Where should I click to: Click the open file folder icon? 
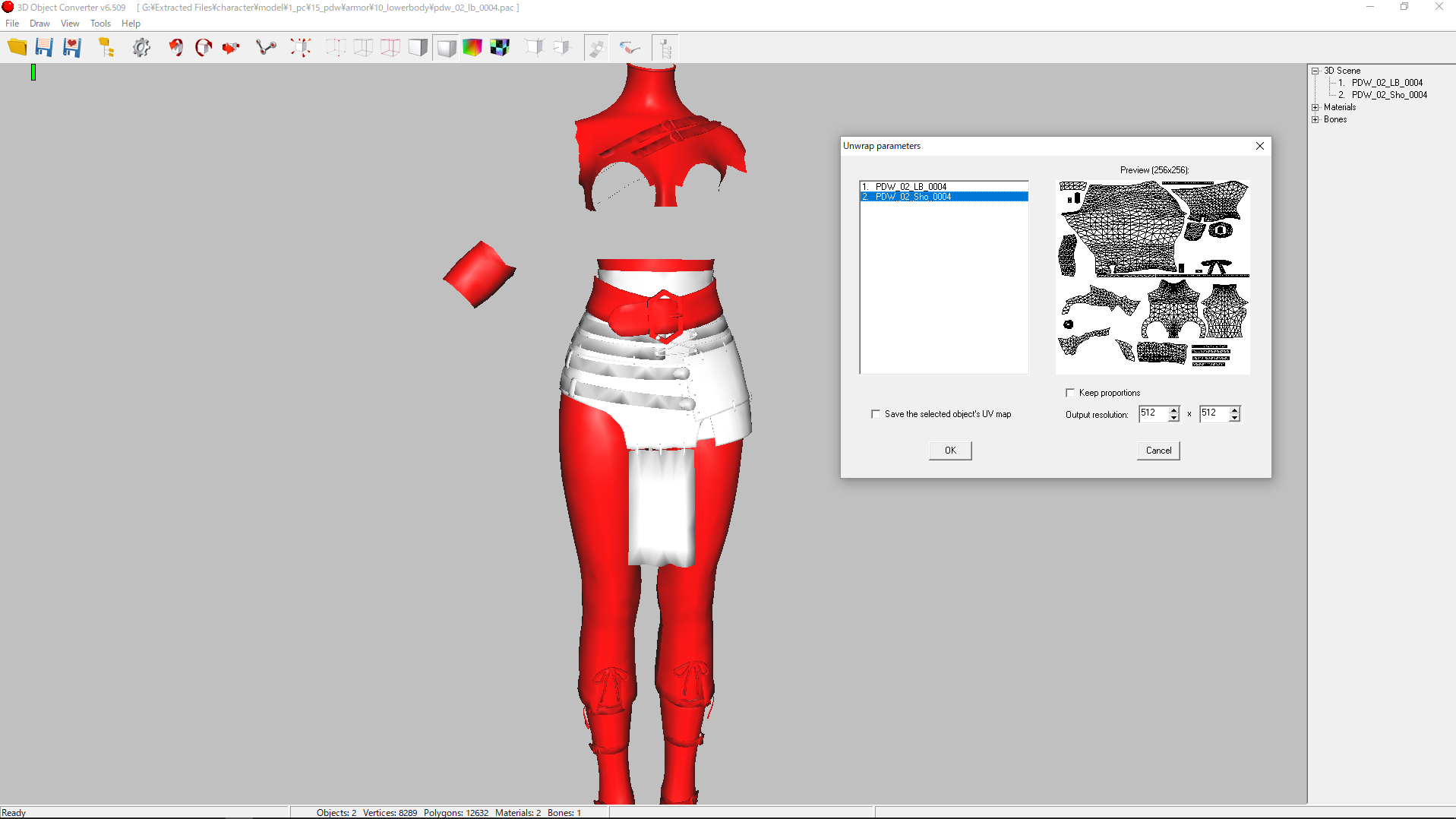click(17, 48)
